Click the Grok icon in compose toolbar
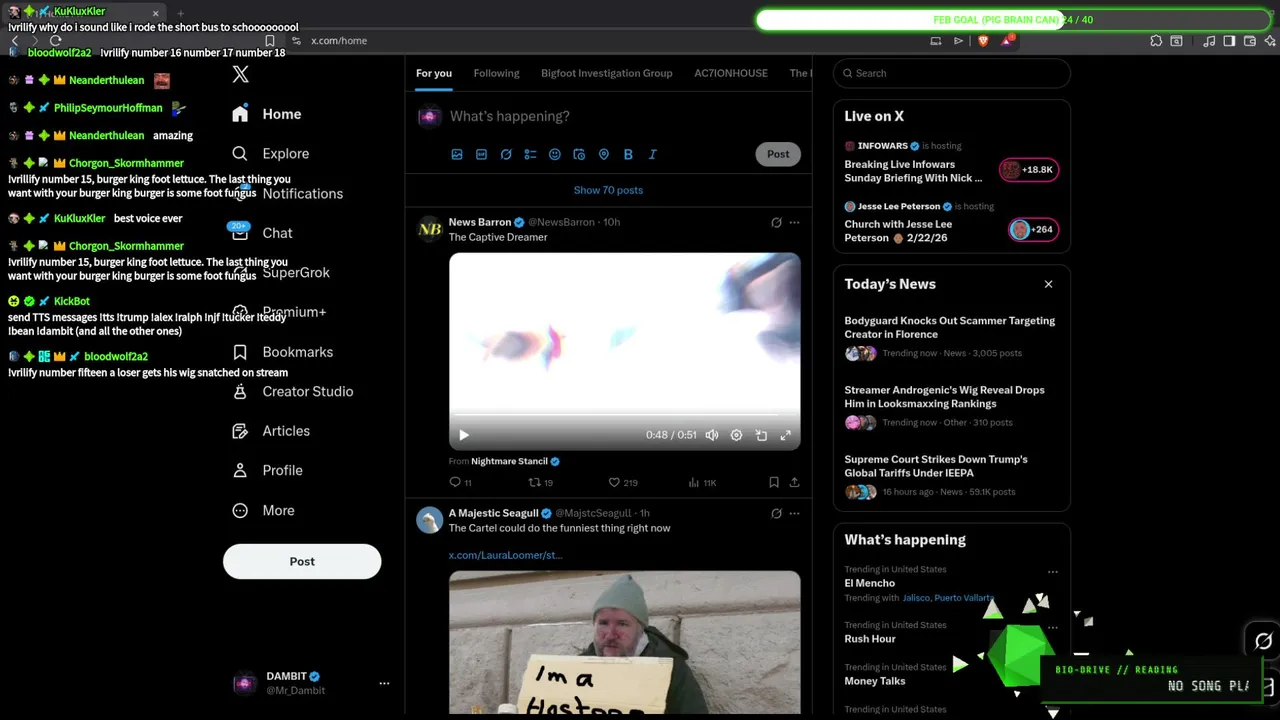Viewport: 1280px width, 720px height. click(506, 154)
